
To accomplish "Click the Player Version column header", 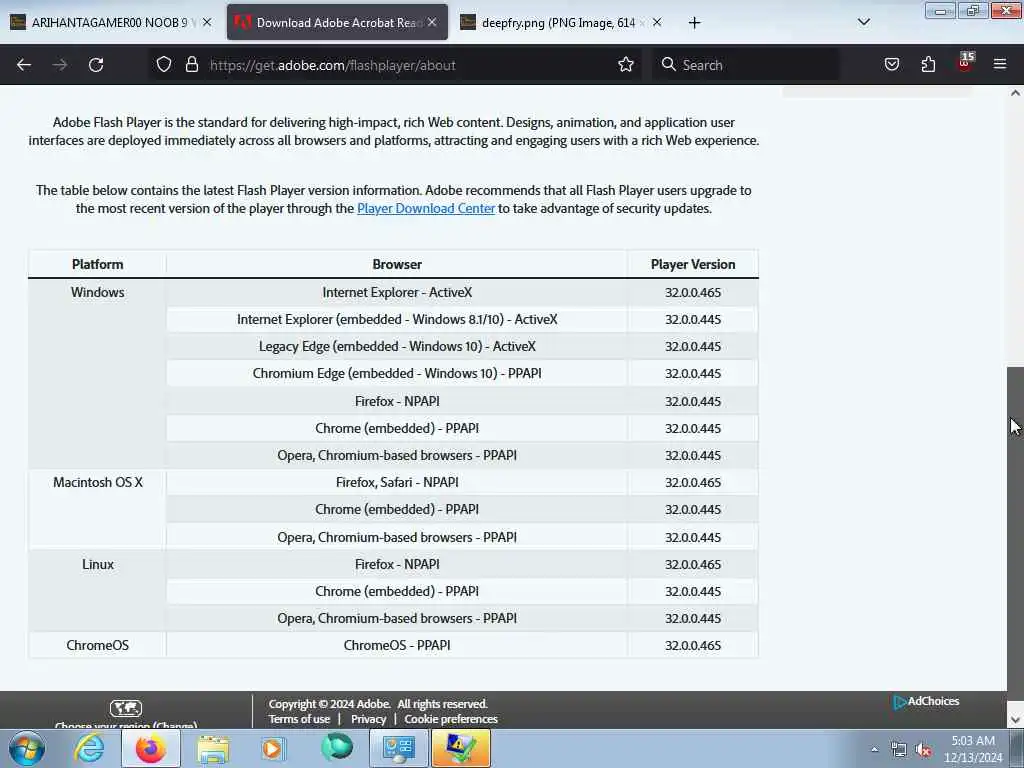I will (x=693, y=264).
